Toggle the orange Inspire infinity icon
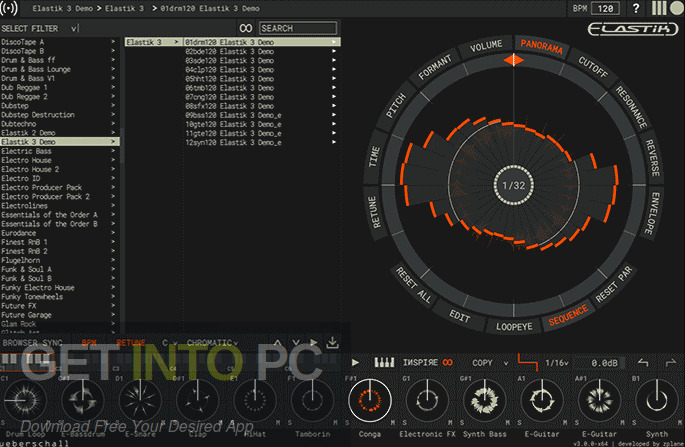 448,363
